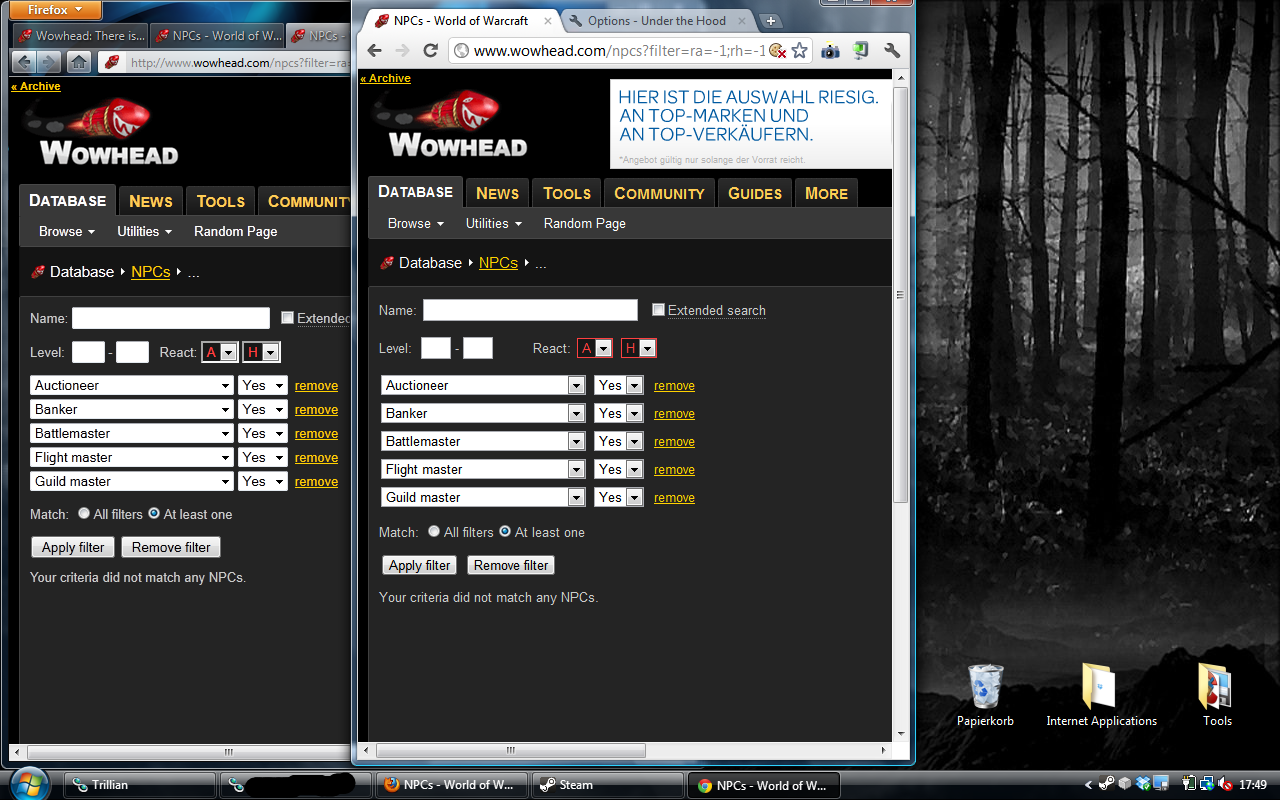The image size is (1280, 800).
Task: Click the site favicon in Firefox's address bar
Action: (112, 62)
